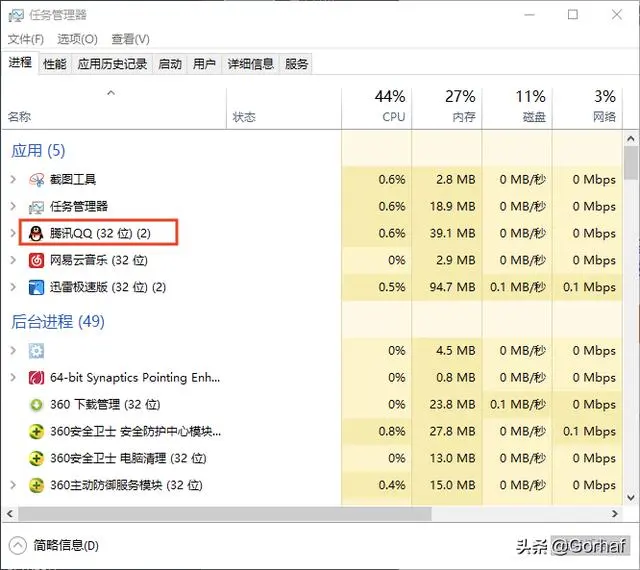The height and width of the screenshot is (570, 640).
Task: Expand the 网易云音乐 row
Action: coord(13,260)
